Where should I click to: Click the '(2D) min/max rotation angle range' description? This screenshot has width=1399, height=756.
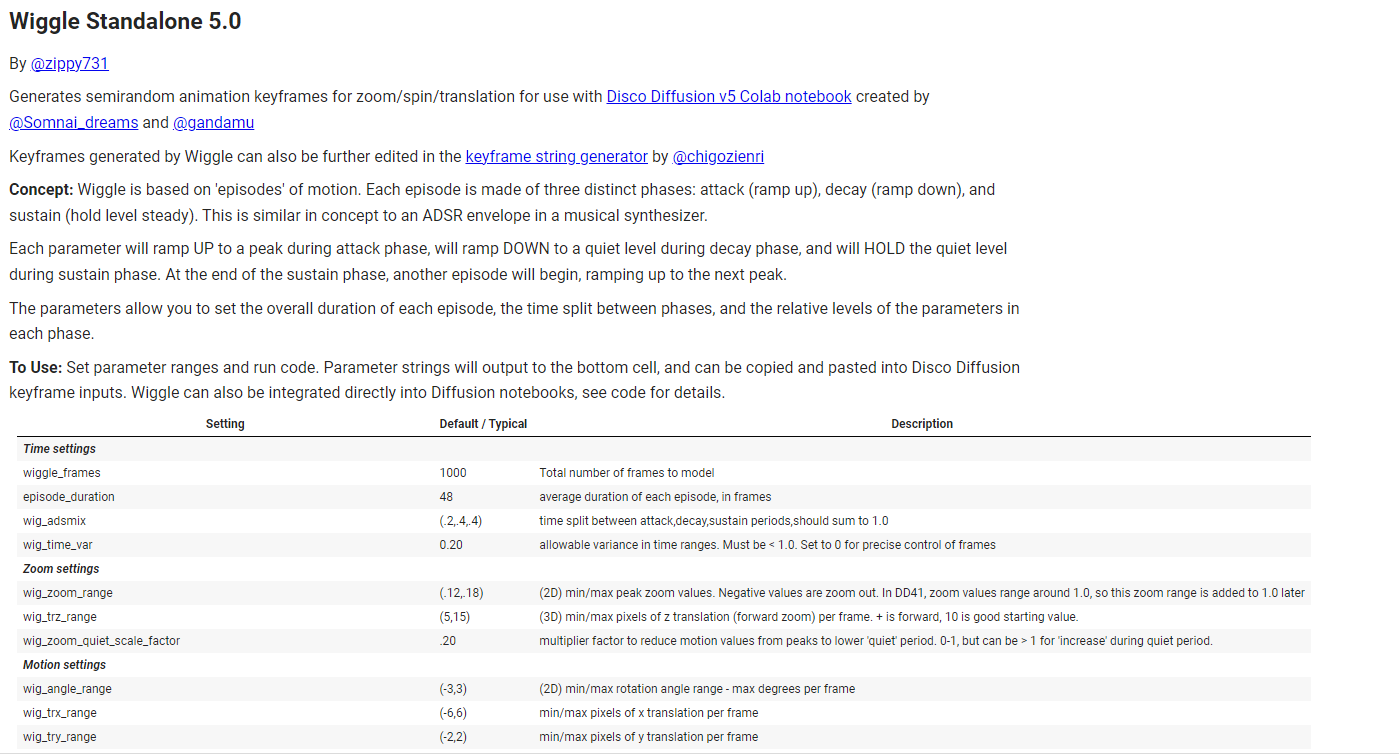tap(697, 689)
